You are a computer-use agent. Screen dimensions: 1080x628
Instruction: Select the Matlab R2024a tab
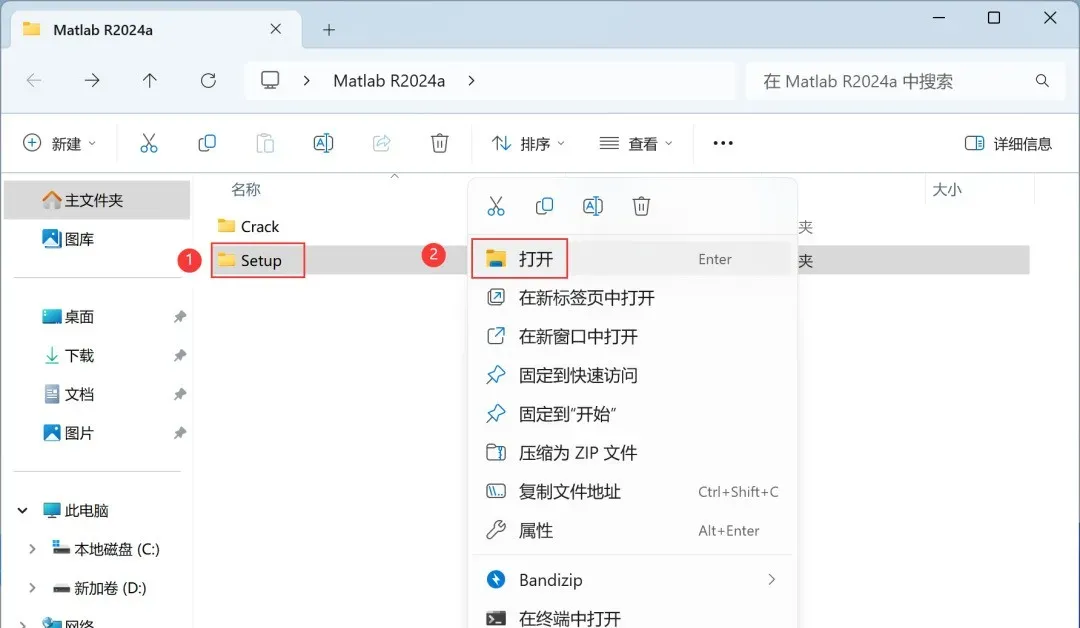(x=156, y=30)
